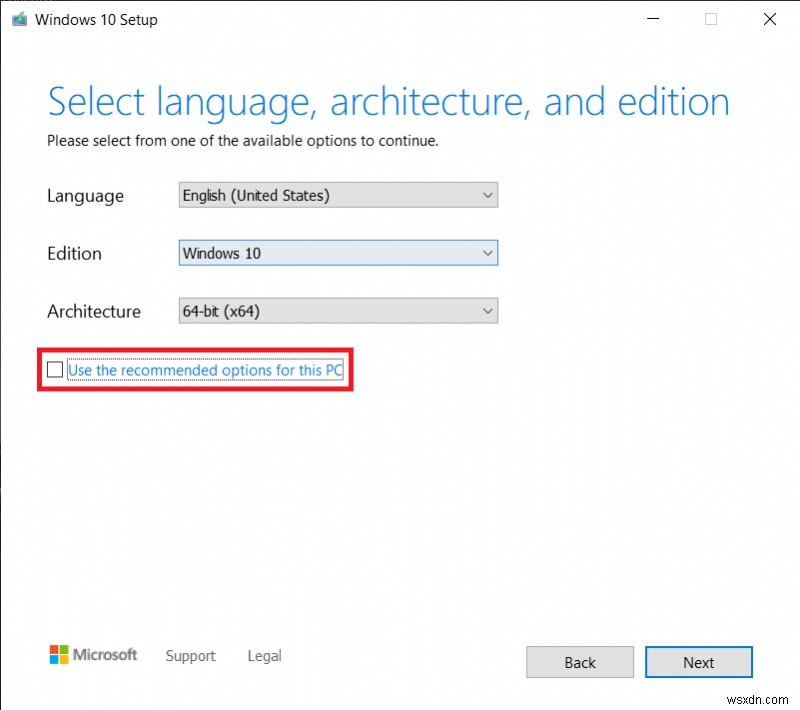800x710 pixels.
Task: Open the Language dropdown
Action: (338, 195)
